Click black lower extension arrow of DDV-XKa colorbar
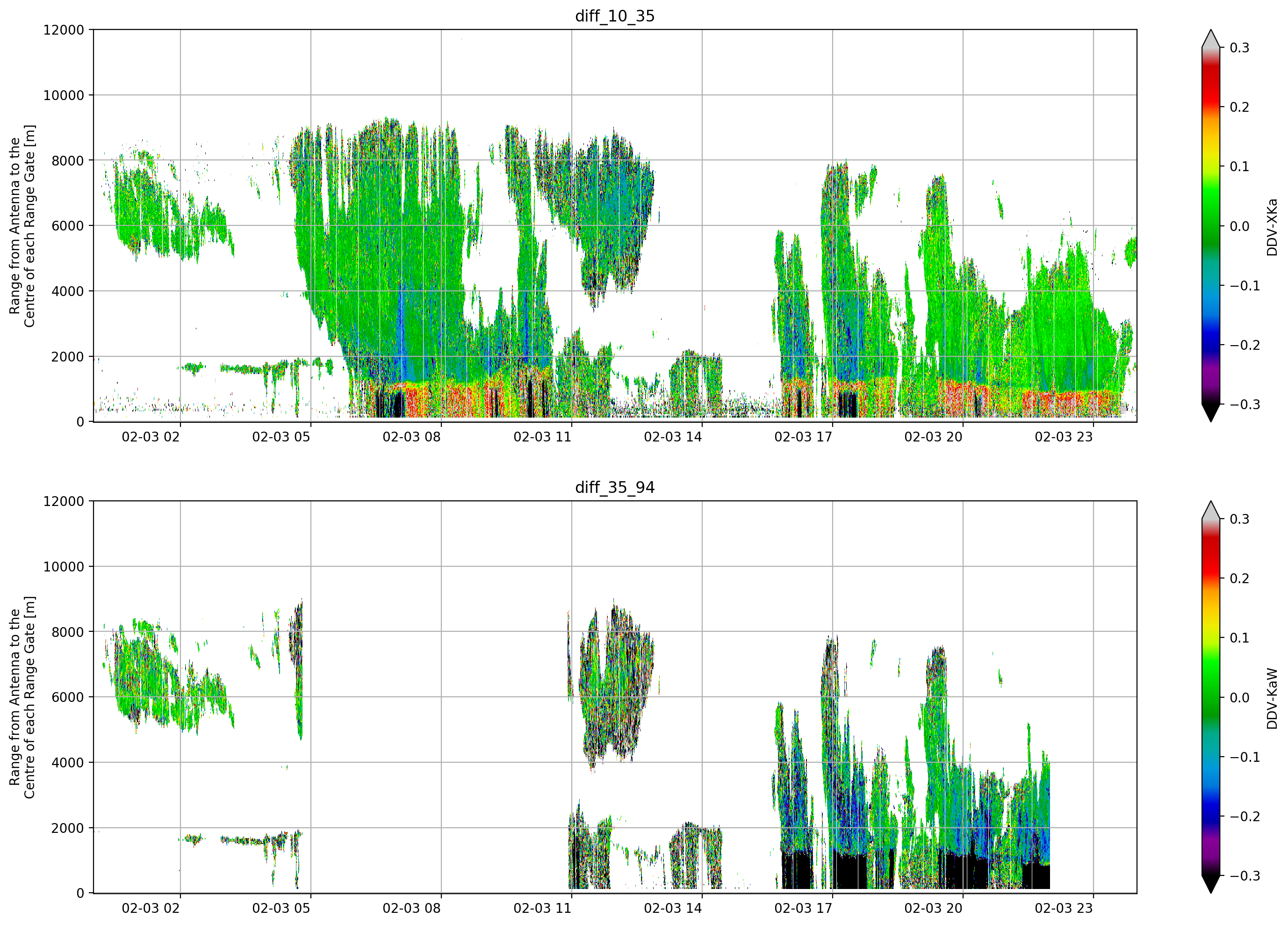This screenshot has width=1288, height=925. click(x=1210, y=412)
